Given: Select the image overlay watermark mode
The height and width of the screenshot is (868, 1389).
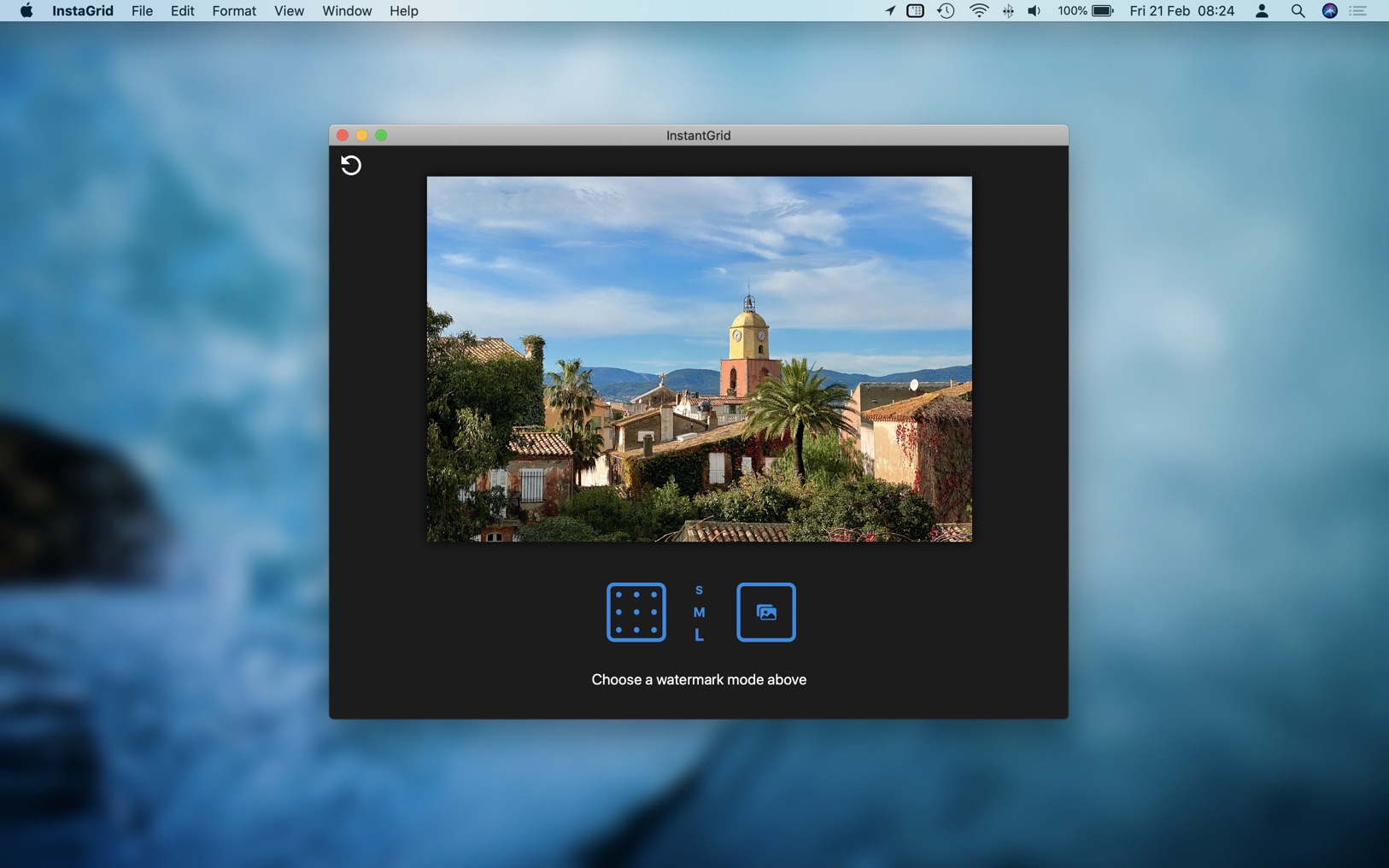Looking at the screenshot, I should point(765,612).
